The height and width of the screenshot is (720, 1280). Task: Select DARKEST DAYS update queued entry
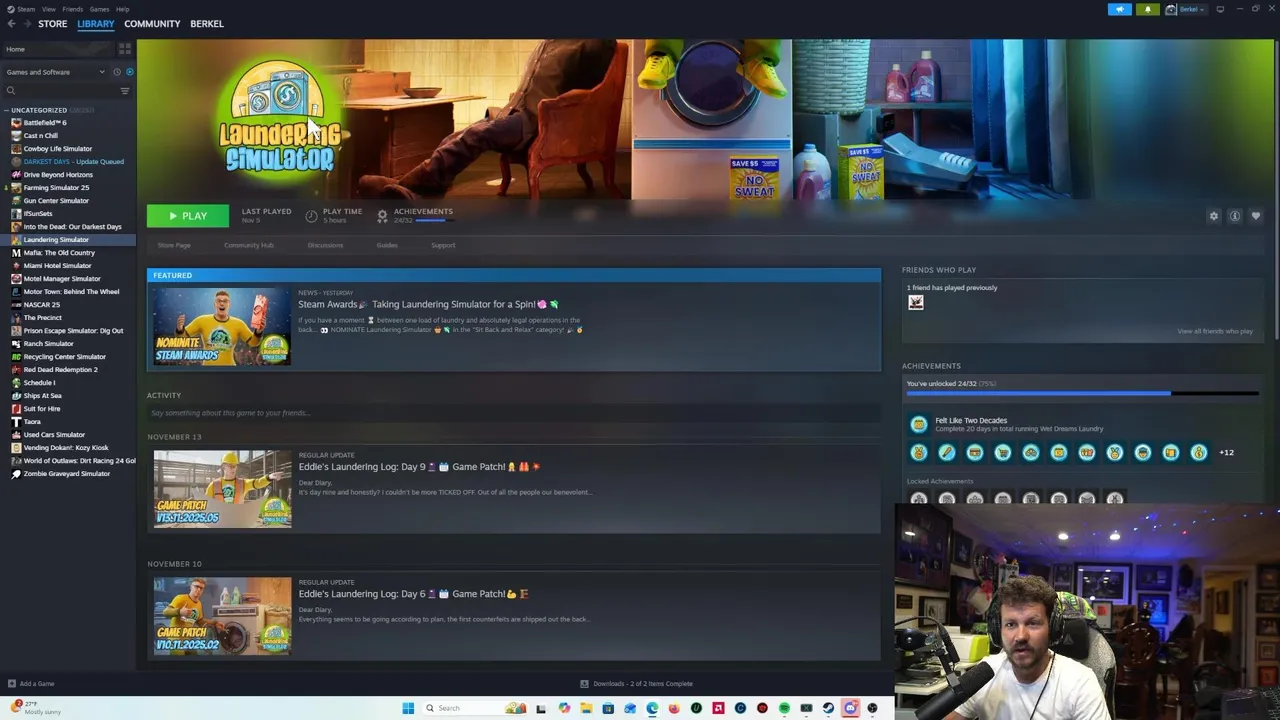click(x=73, y=162)
